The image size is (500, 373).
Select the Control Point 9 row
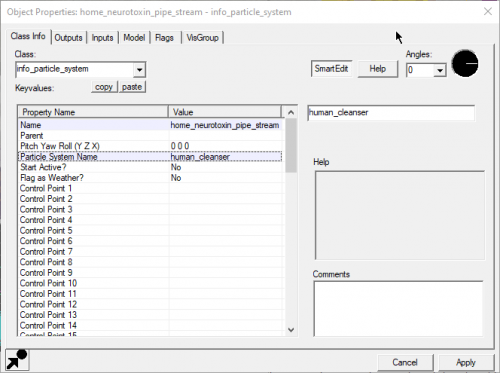click(150, 273)
